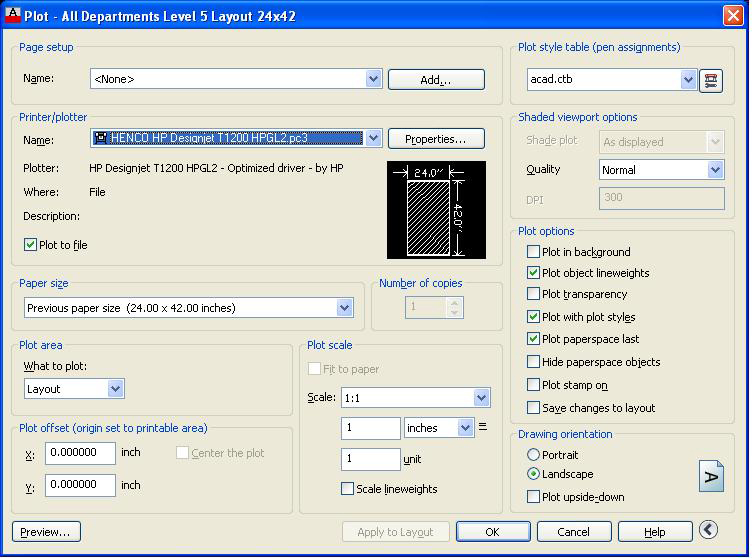Expand the acad.ctb plot style dropdown

coord(688,79)
